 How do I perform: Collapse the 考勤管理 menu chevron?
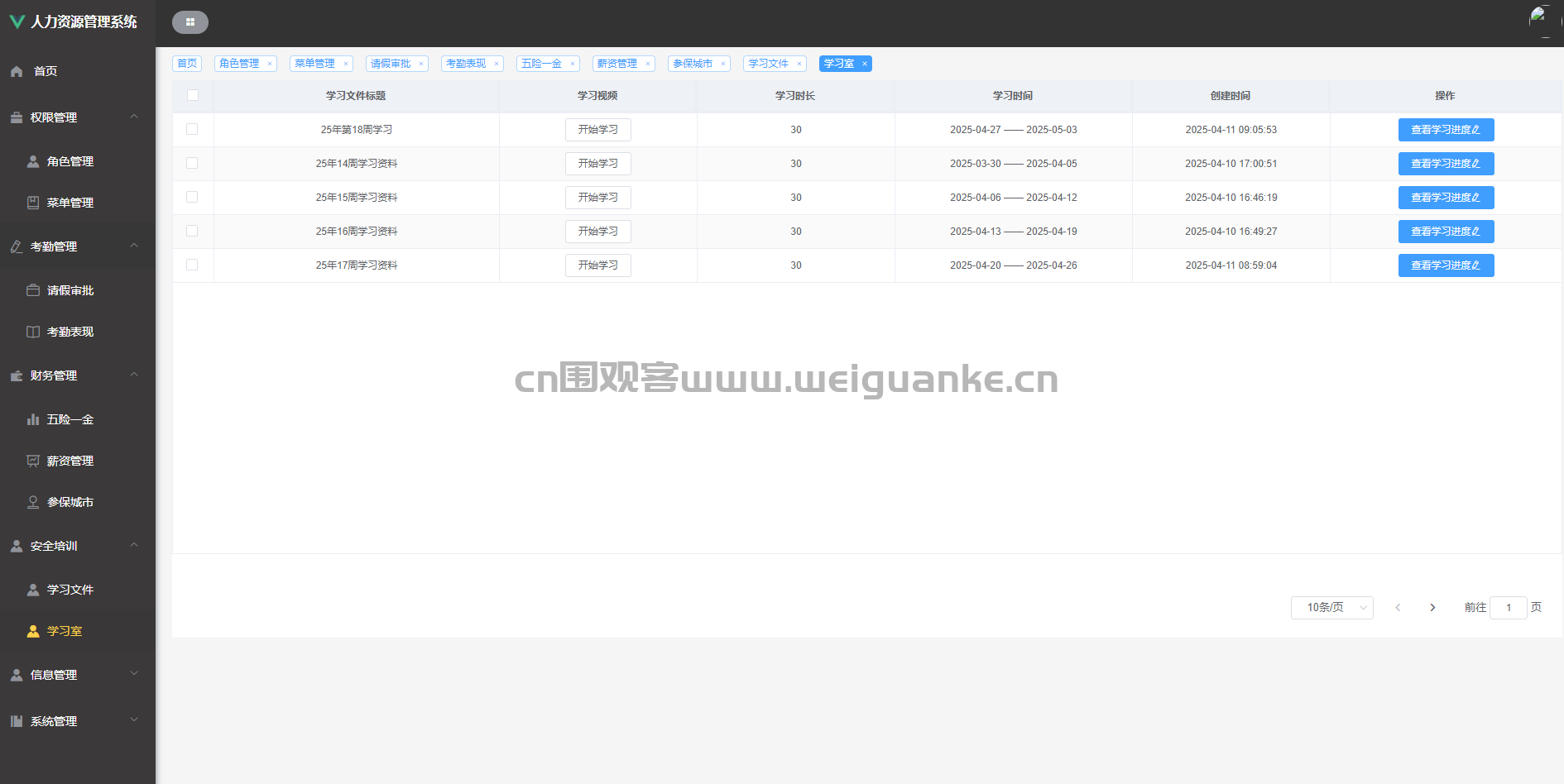coord(134,246)
